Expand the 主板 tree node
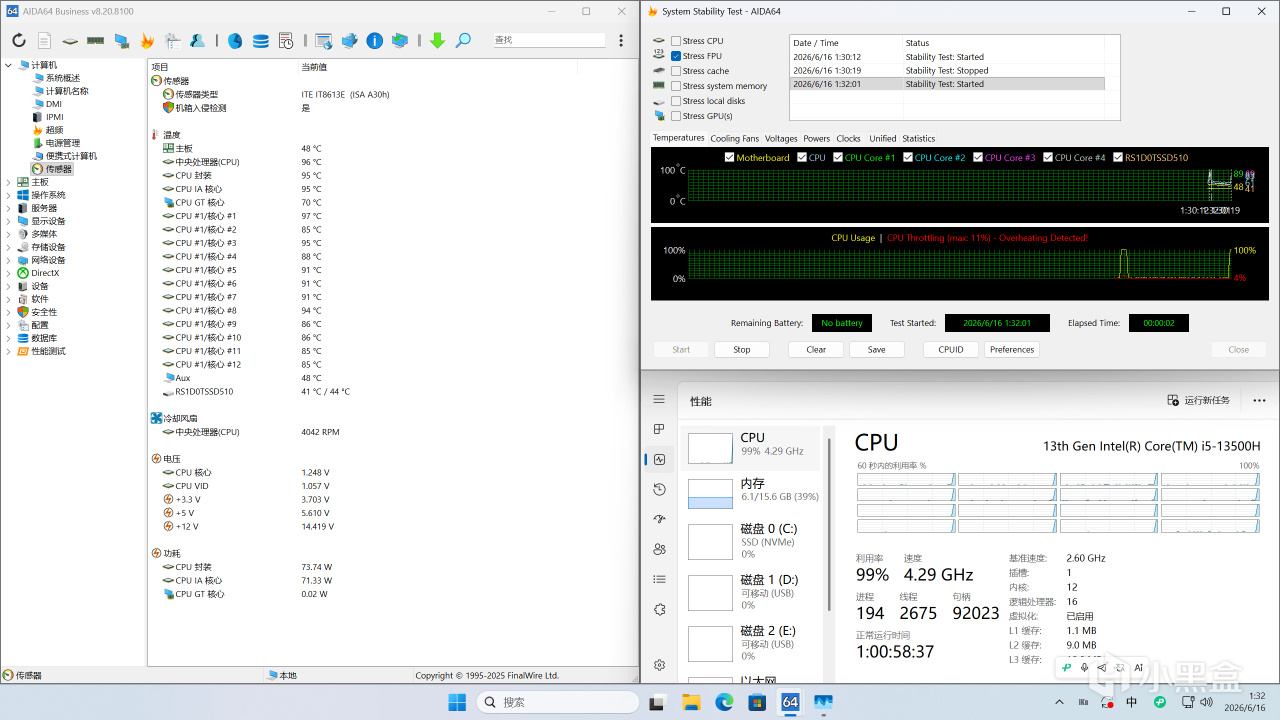The width and height of the screenshot is (1280, 720). 9,182
